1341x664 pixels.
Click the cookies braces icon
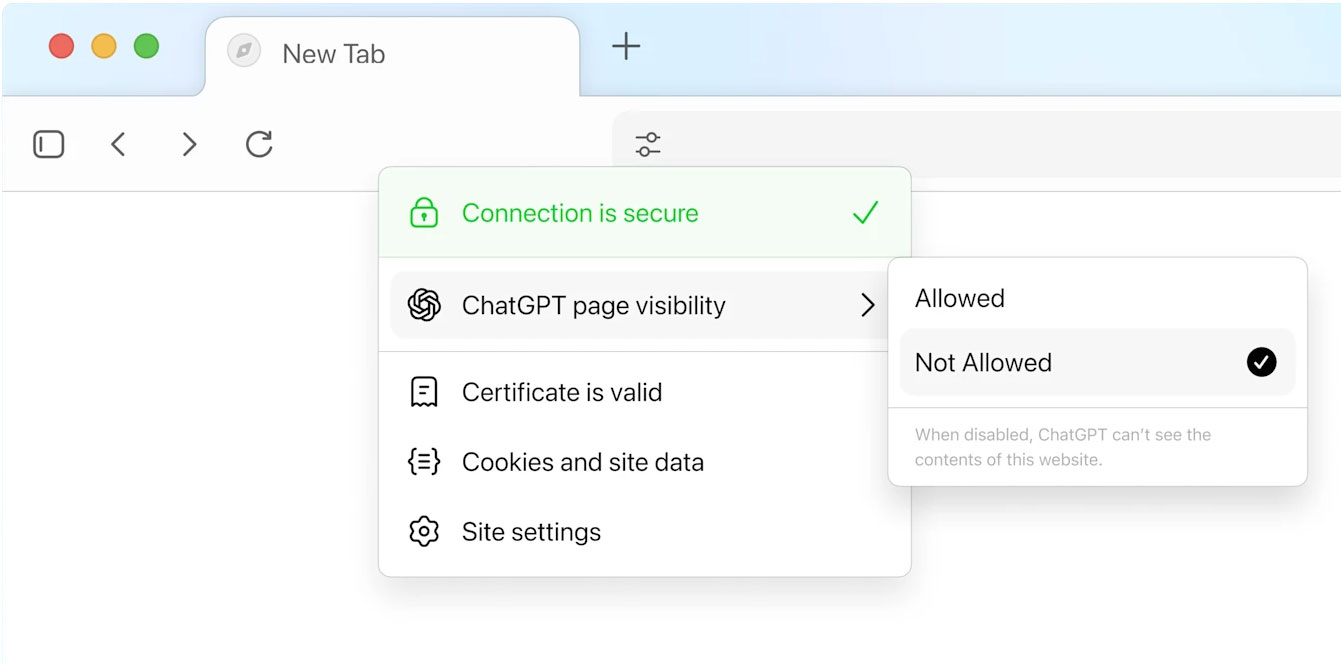coord(424,462)
